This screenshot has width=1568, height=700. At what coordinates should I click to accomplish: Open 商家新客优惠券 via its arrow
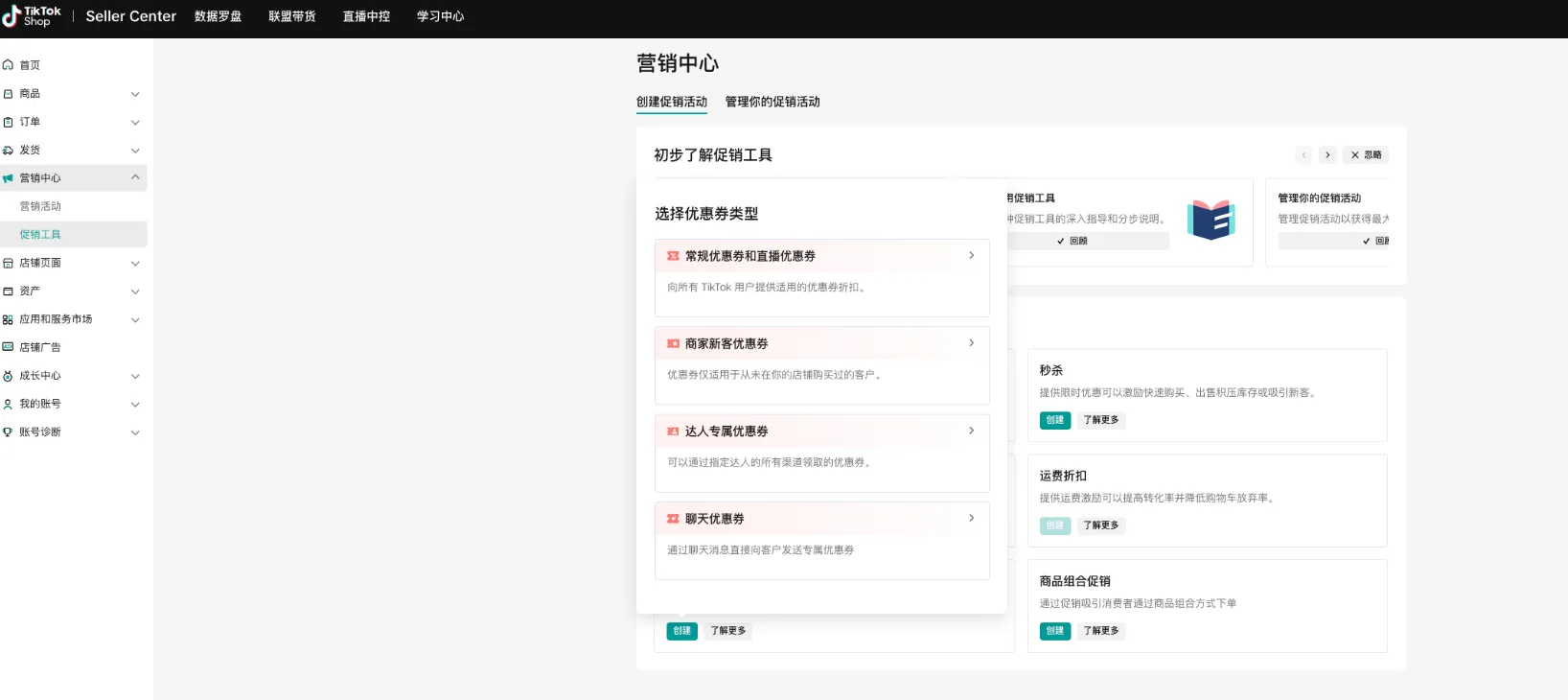coord(971,343)
